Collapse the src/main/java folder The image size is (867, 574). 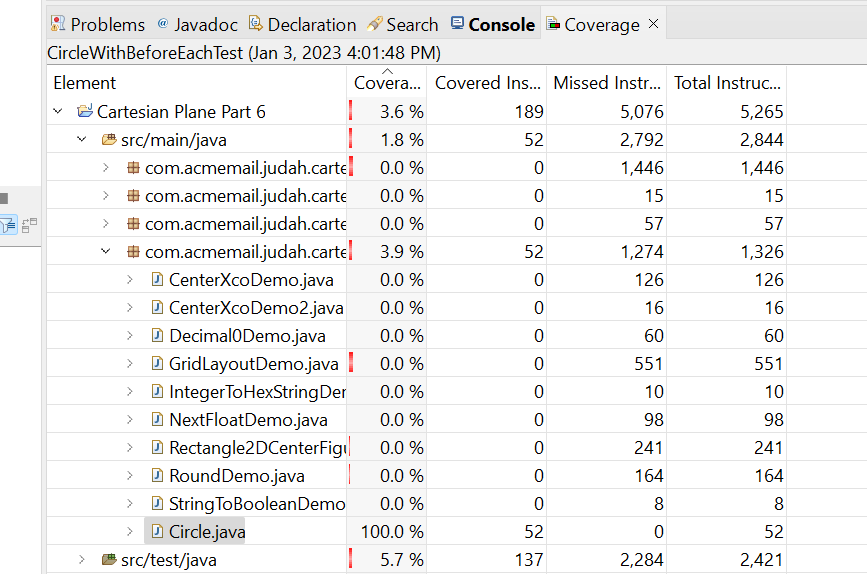click(x=82, y=140)
